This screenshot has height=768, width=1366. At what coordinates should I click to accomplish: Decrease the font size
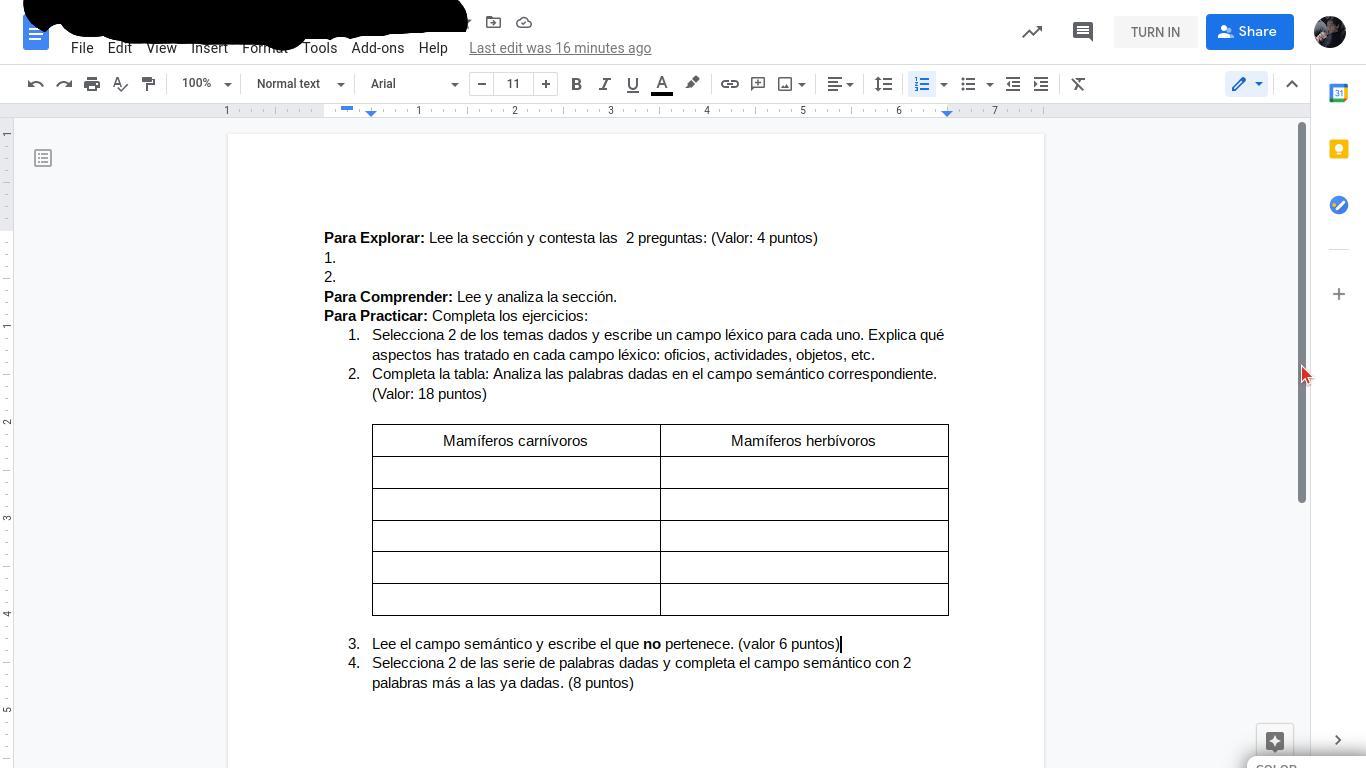pos(482,84)
